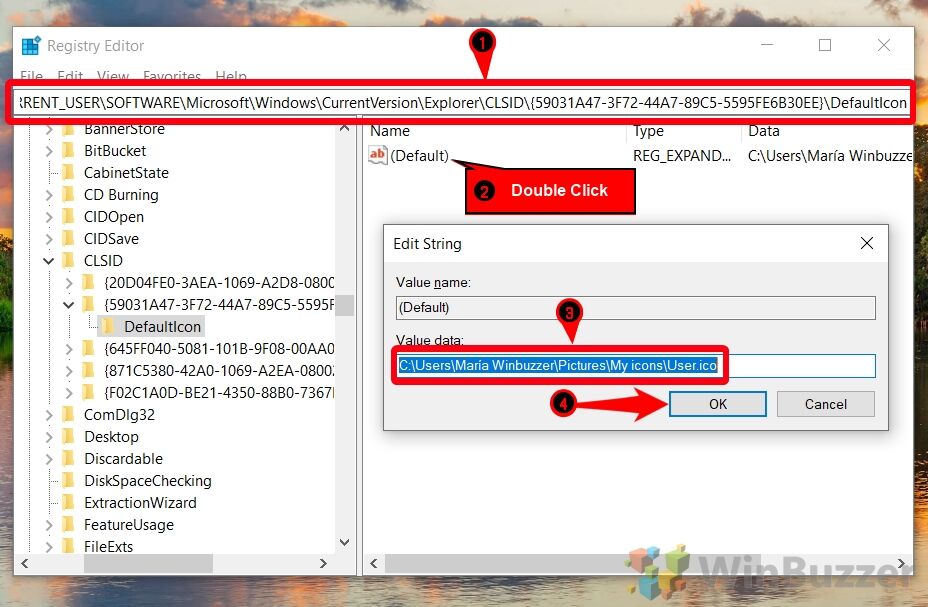Click the Value data input field

pos(636,365)
